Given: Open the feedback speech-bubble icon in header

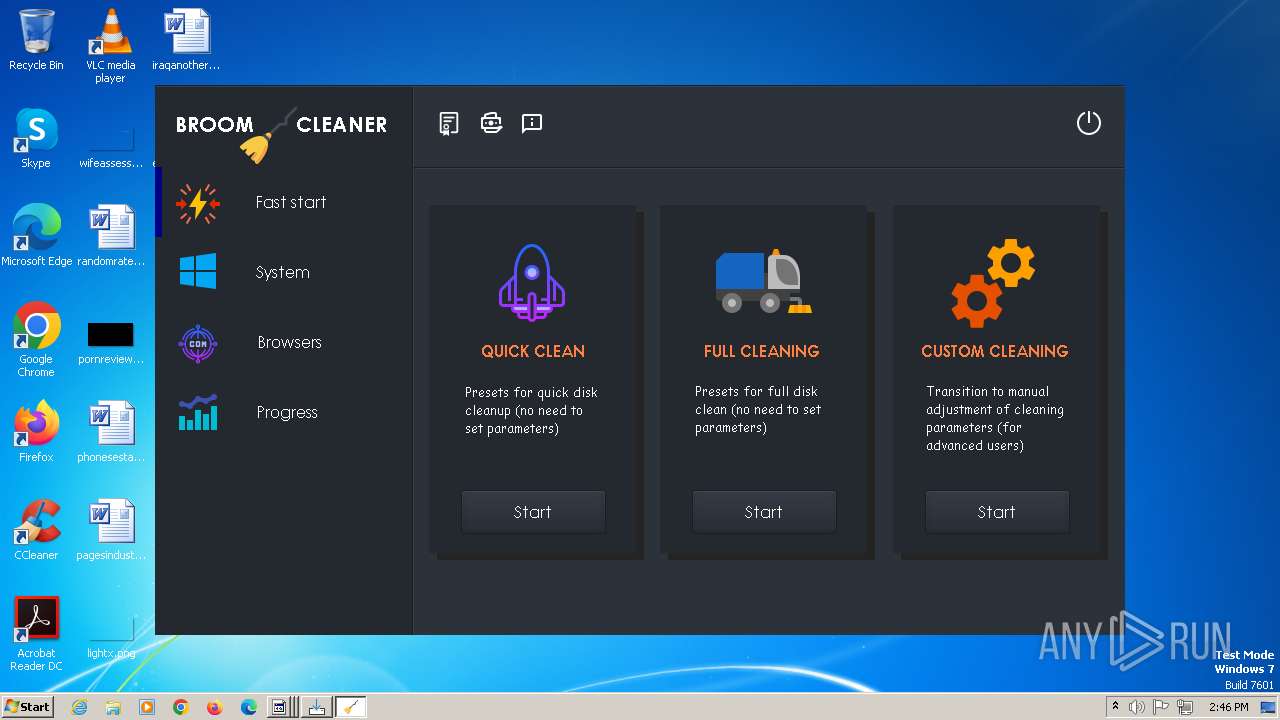Looking at the screenshot, I should [x=532, y=123].
